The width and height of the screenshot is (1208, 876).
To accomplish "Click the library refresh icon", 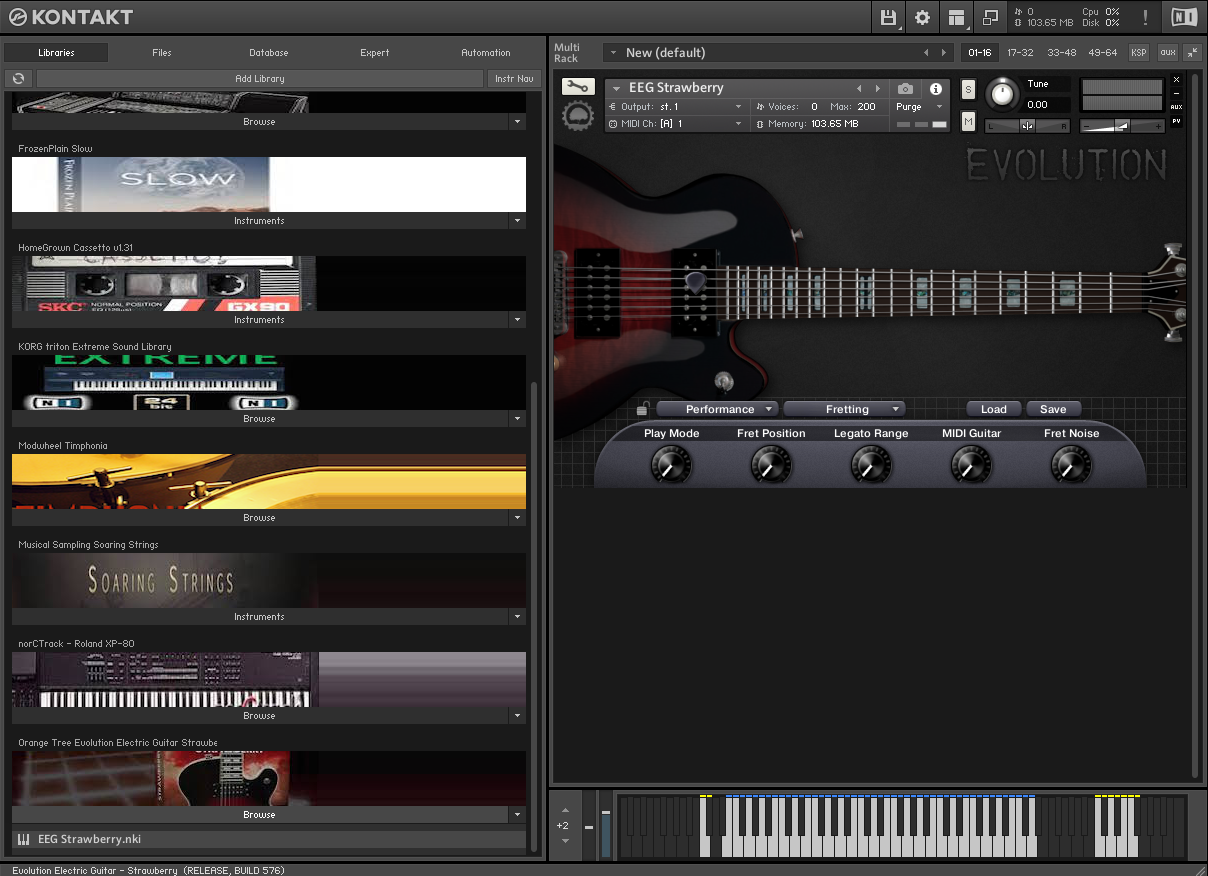I will (19, 78).
